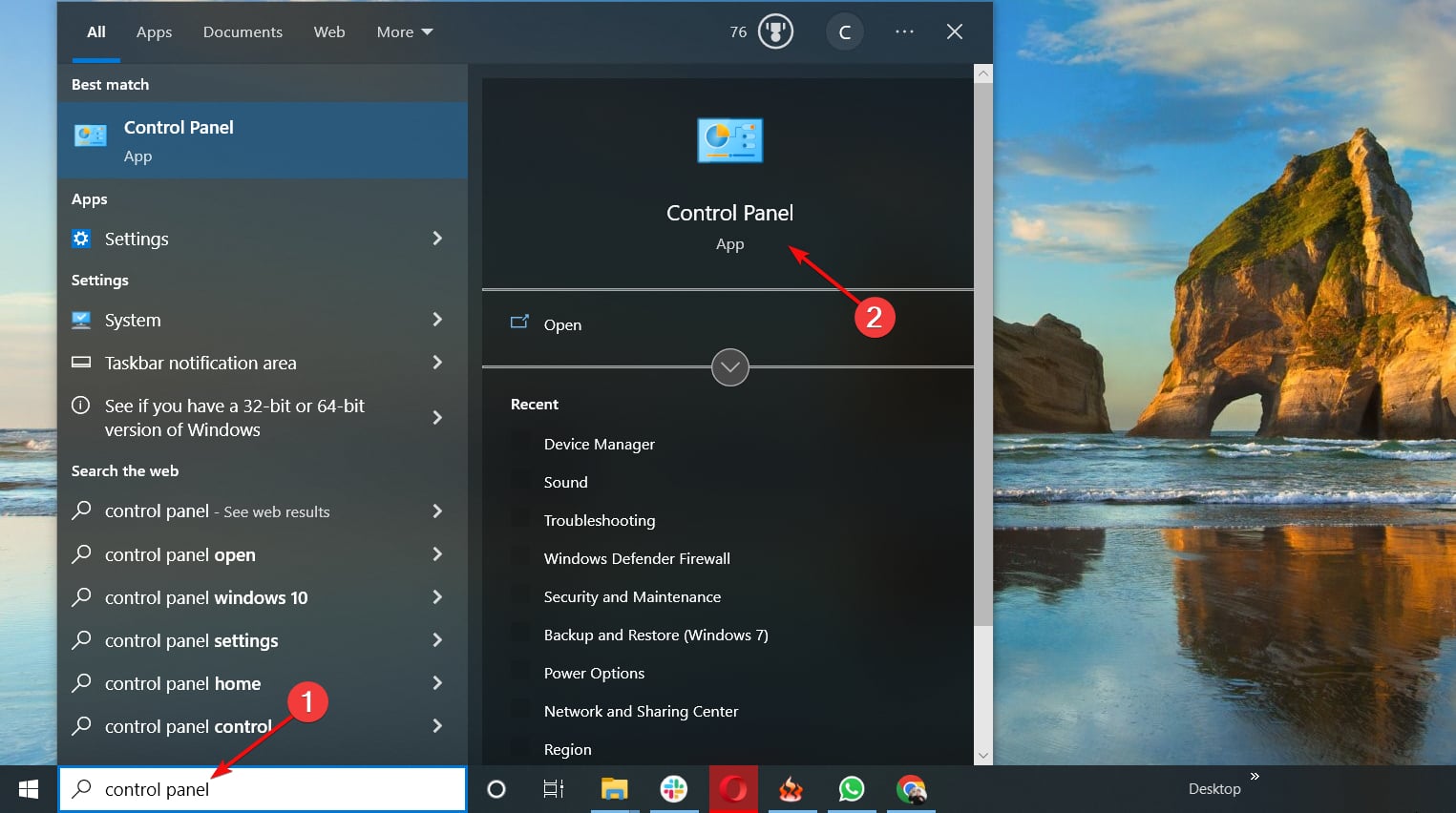Open WhatsApp from the taskbar
This screenshot has width=1456, height=813.
[852, 789]
